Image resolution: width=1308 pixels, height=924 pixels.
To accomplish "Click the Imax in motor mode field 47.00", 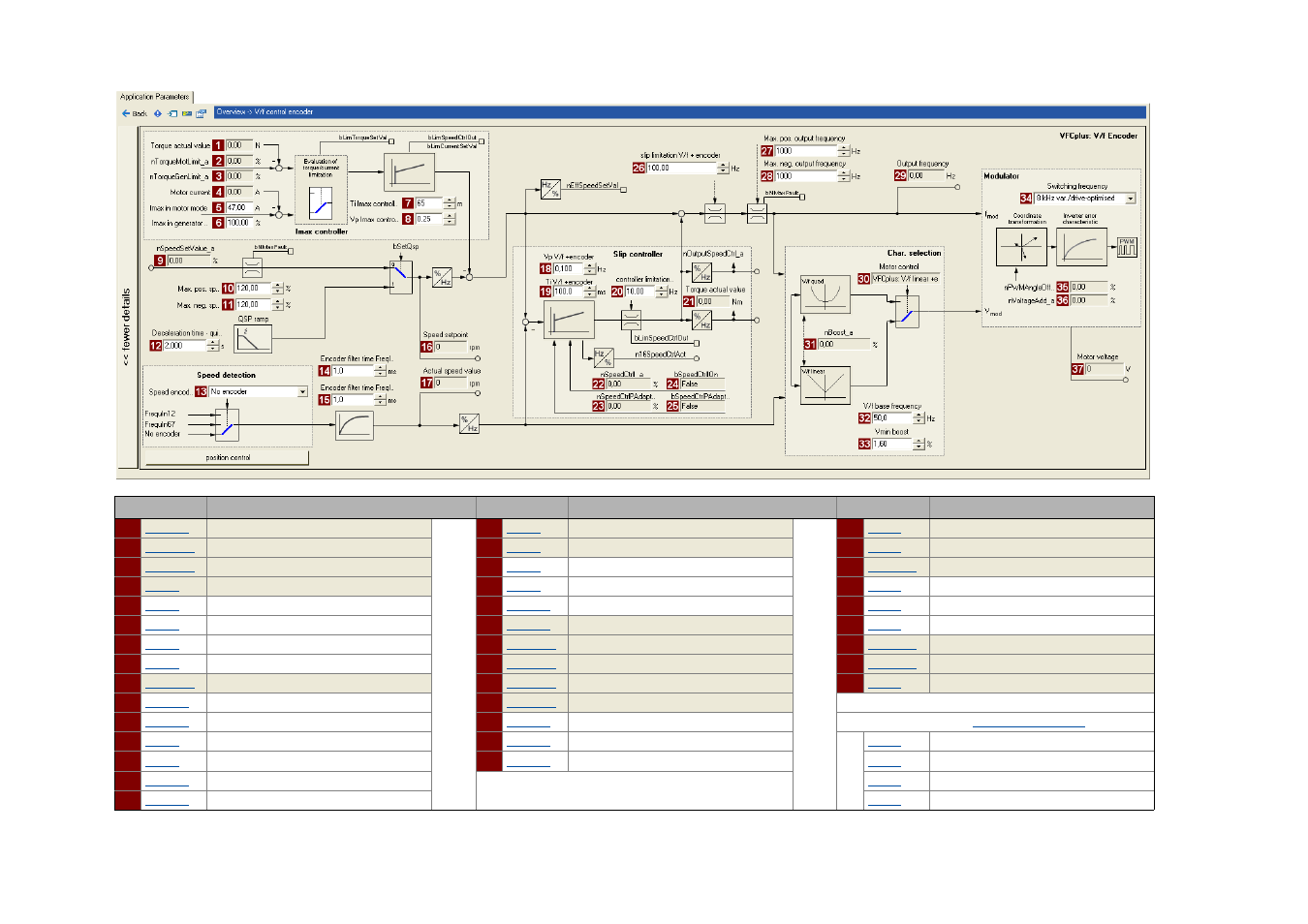I will pyautogui.click(x=239, y=208).
